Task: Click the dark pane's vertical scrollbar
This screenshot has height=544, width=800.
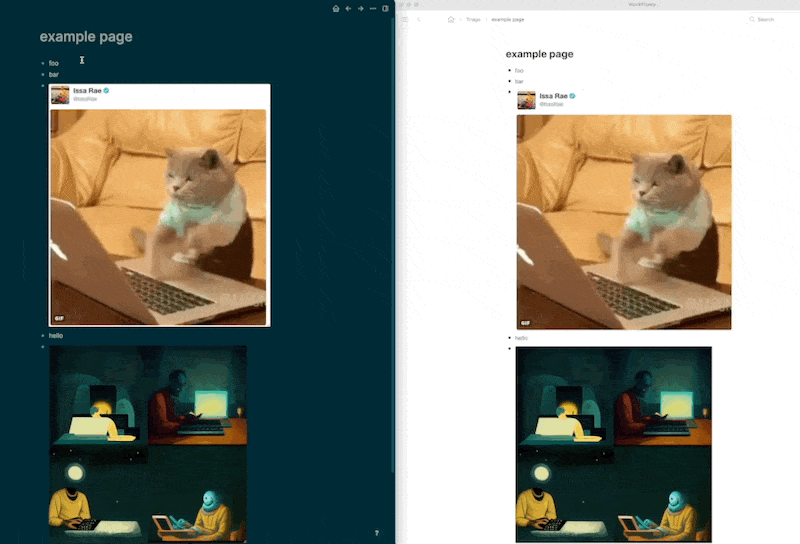Action: 392,245
